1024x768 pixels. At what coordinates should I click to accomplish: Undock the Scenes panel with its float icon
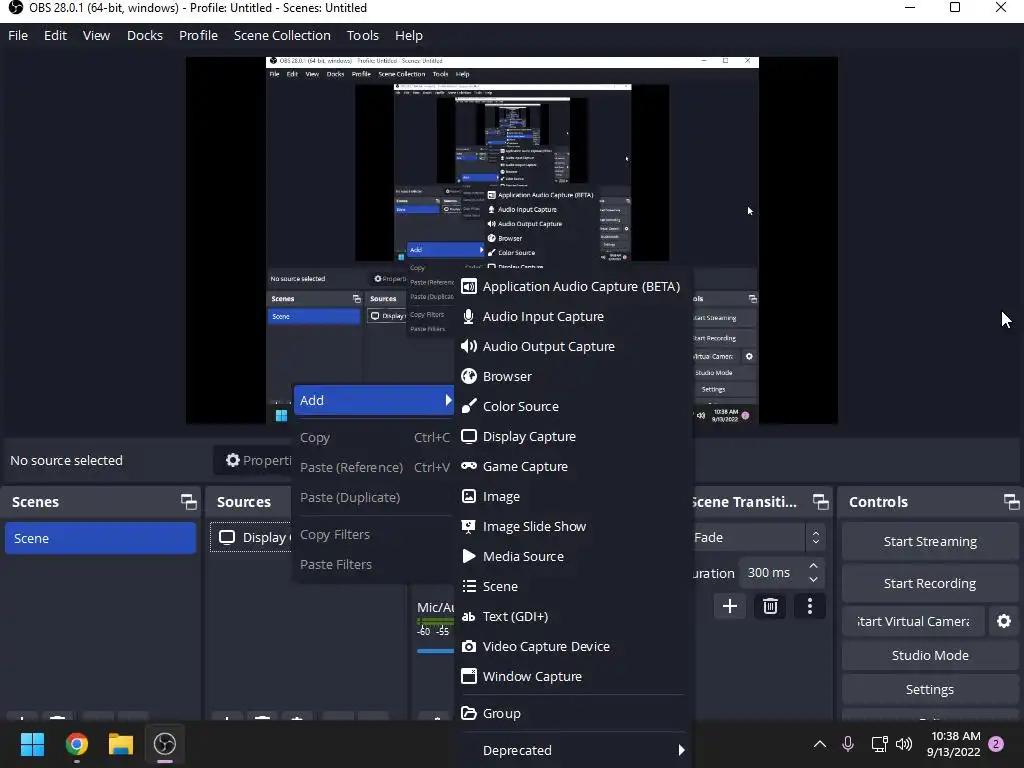point(188,502)
